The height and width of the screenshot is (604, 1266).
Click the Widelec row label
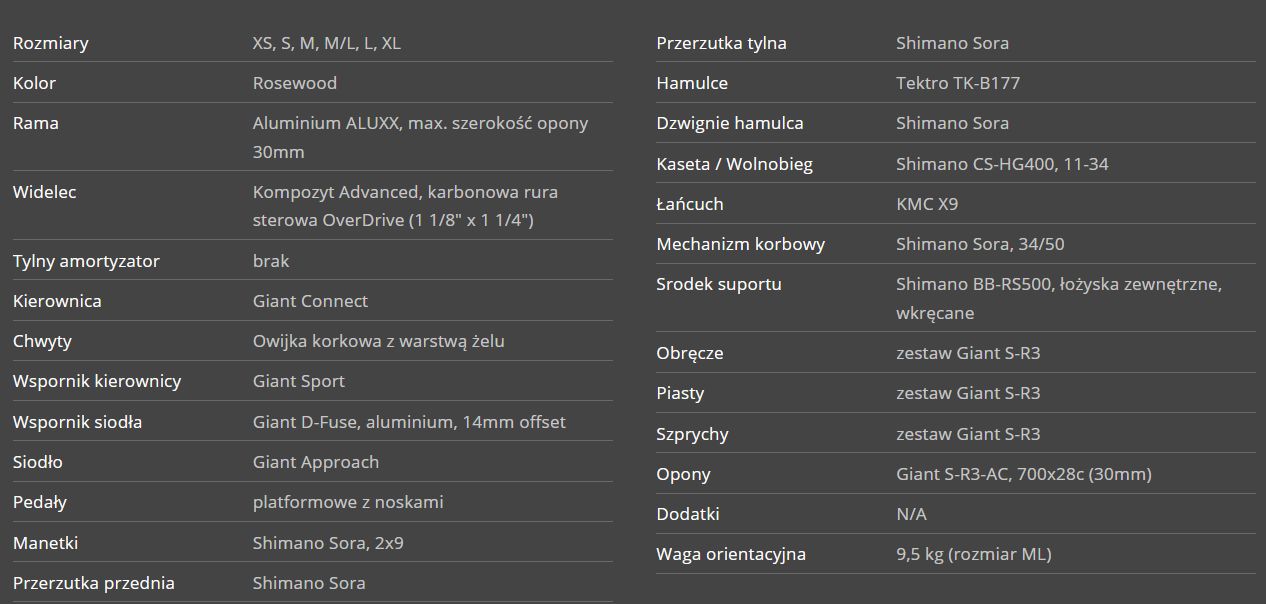tap(45, 192)
